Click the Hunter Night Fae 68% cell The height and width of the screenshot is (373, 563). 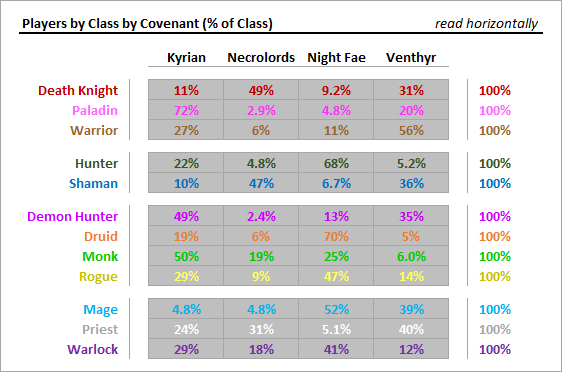tap(336, 163)
